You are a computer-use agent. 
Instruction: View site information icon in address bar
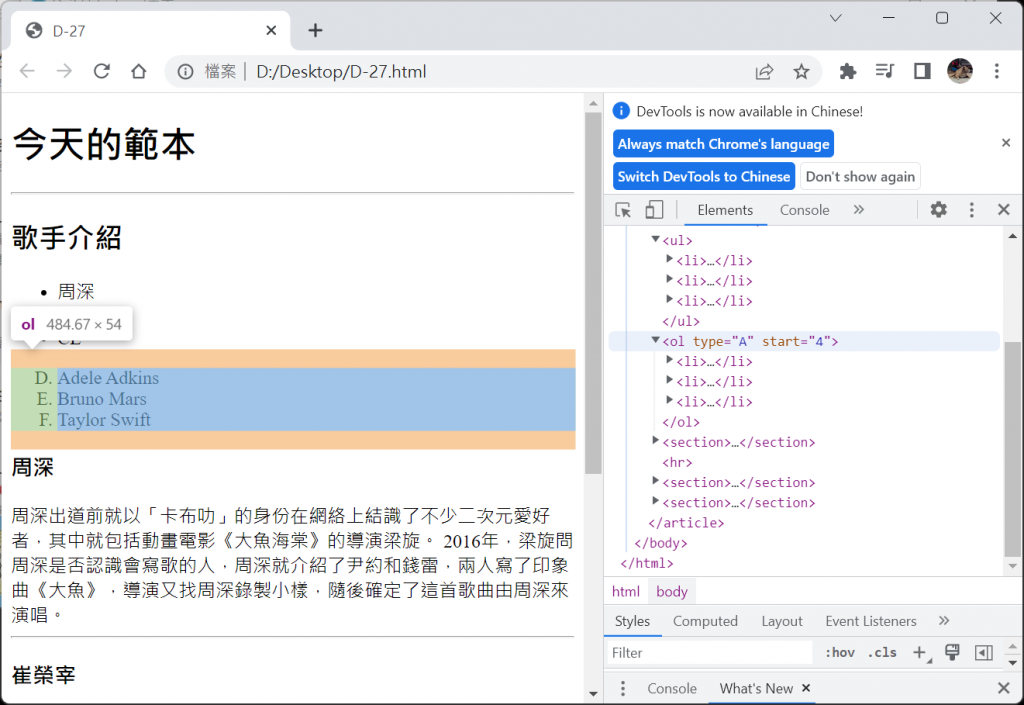(x=185, y=72)
